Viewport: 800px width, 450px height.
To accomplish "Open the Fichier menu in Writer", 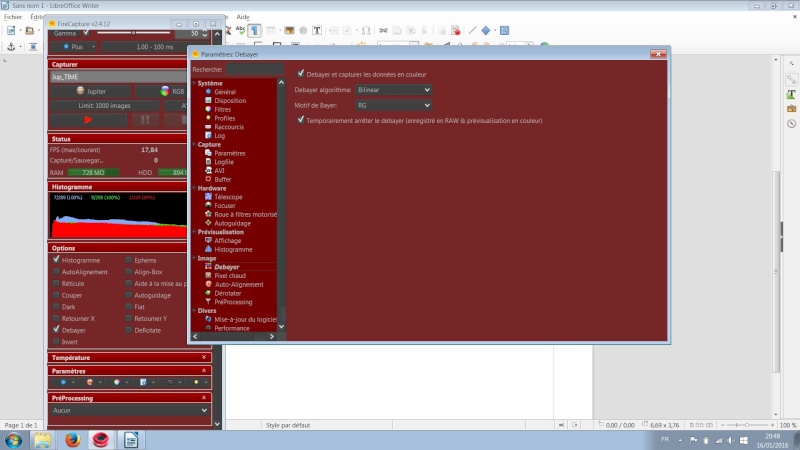I will click(x=13, y=17).
